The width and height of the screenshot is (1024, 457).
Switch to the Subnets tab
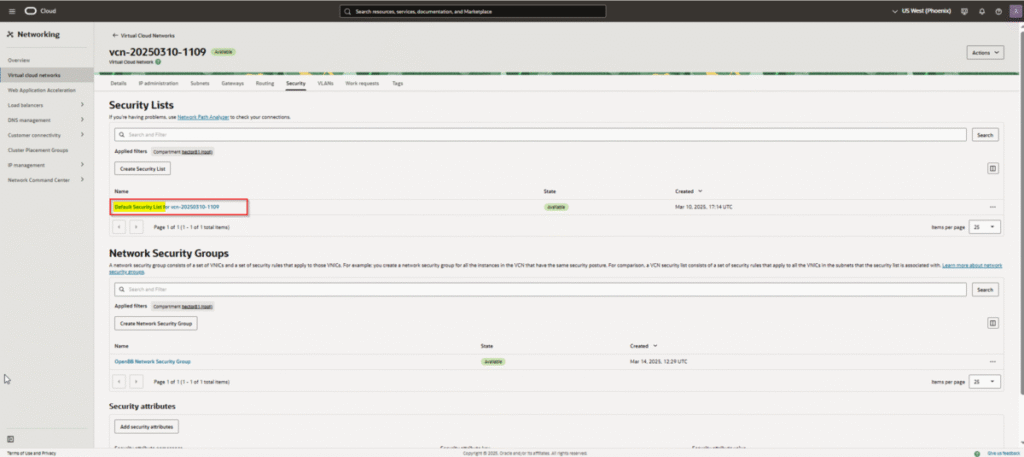(x=199, y=84)
